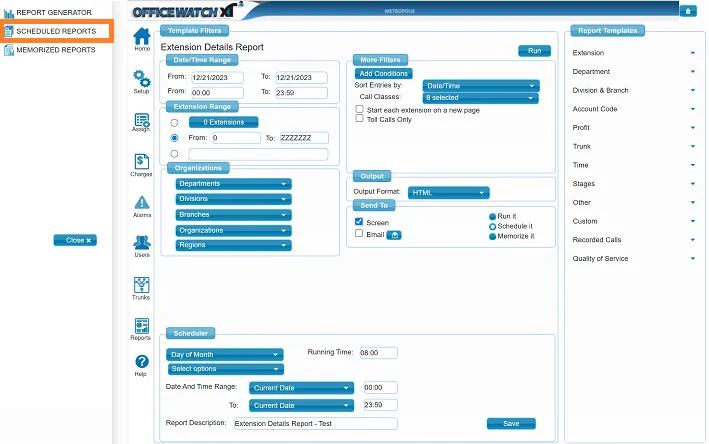Enable Toll Calls Only checkbox
Viewport: 709px width, 444px height.
click(x=359, y=118)
